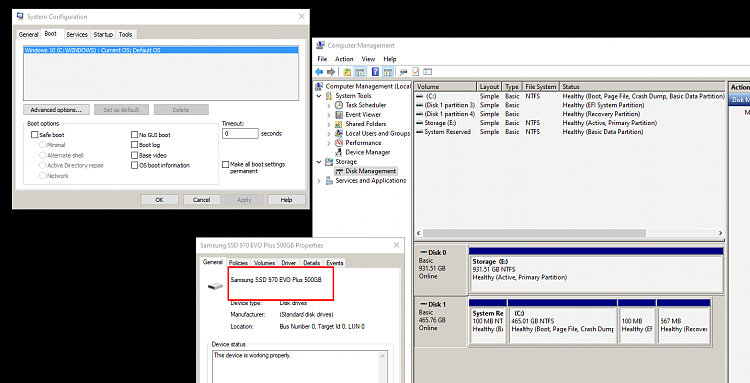Select the Windows 10 boot entry

click(x=161, y=50)
